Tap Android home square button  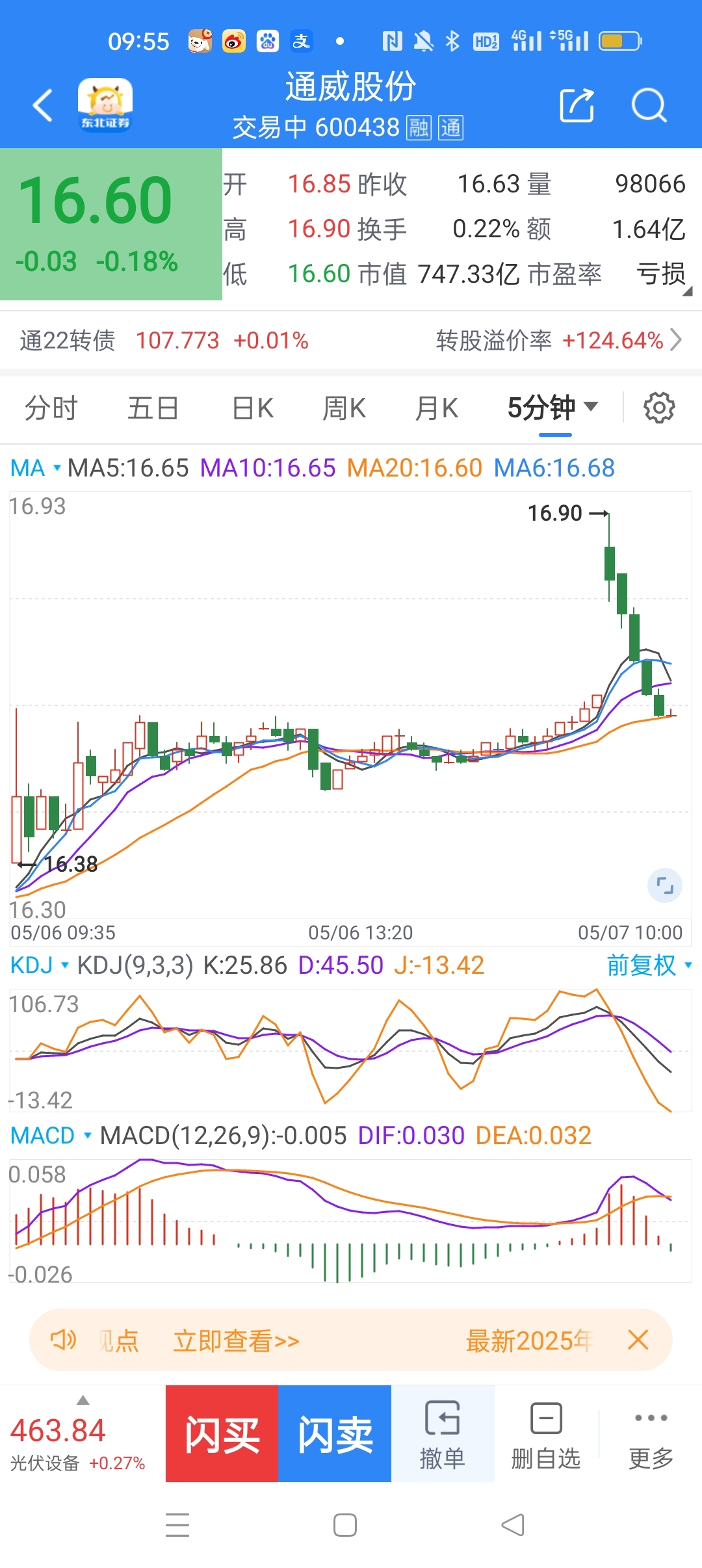click(x=345, y=1525)
